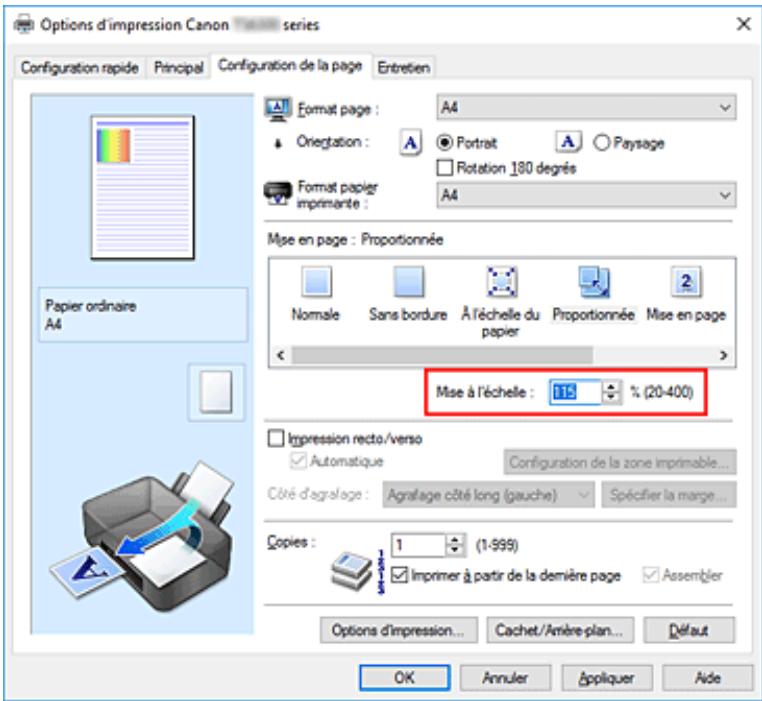Select Portrait orientation radio button

[445, 142]
